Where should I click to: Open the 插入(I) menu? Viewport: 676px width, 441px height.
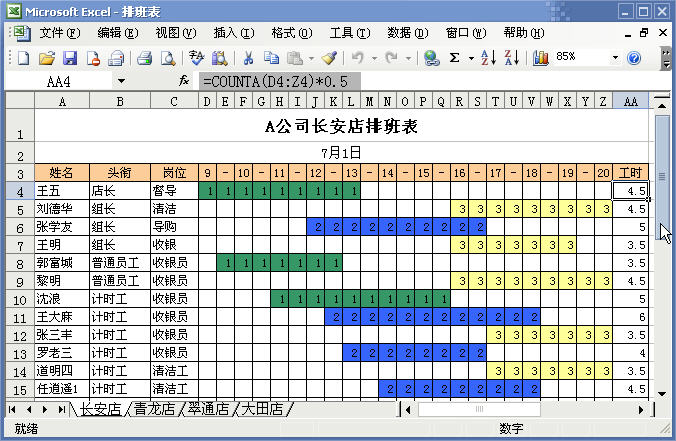(x=234, y=33)
